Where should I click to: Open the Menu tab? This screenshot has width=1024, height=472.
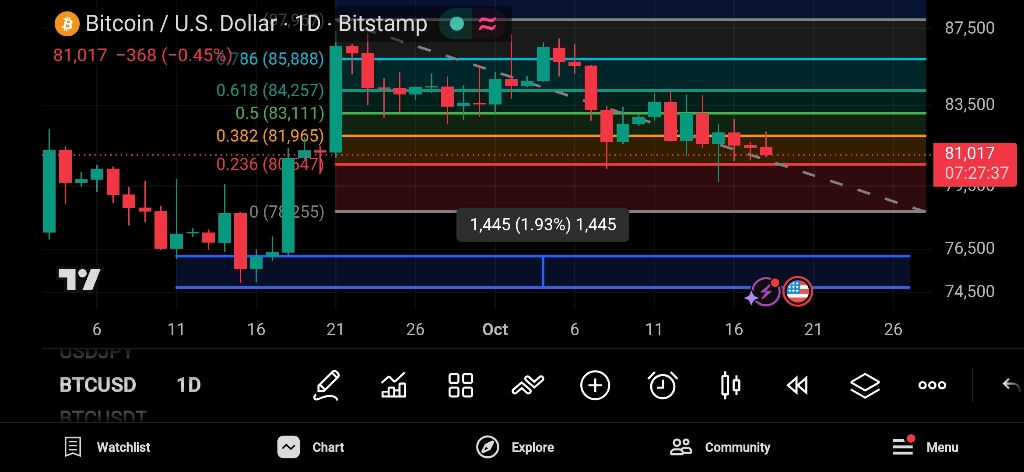click(x=925, y=447)
